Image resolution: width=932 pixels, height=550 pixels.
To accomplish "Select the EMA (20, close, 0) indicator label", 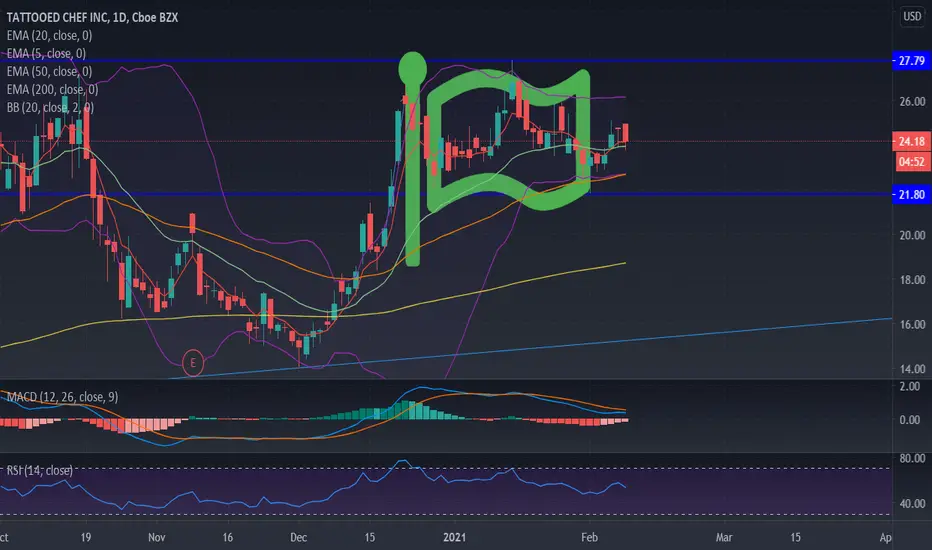I will [x=49, y=36].
